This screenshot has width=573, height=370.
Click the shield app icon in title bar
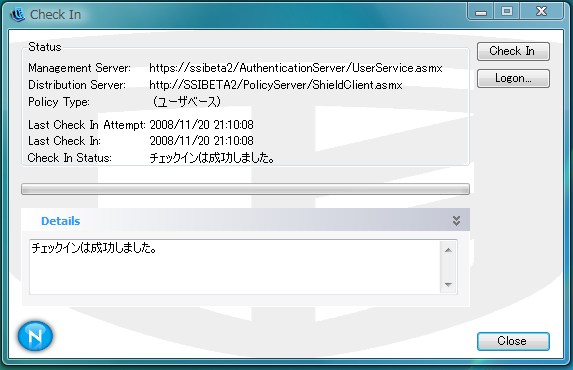17,15
